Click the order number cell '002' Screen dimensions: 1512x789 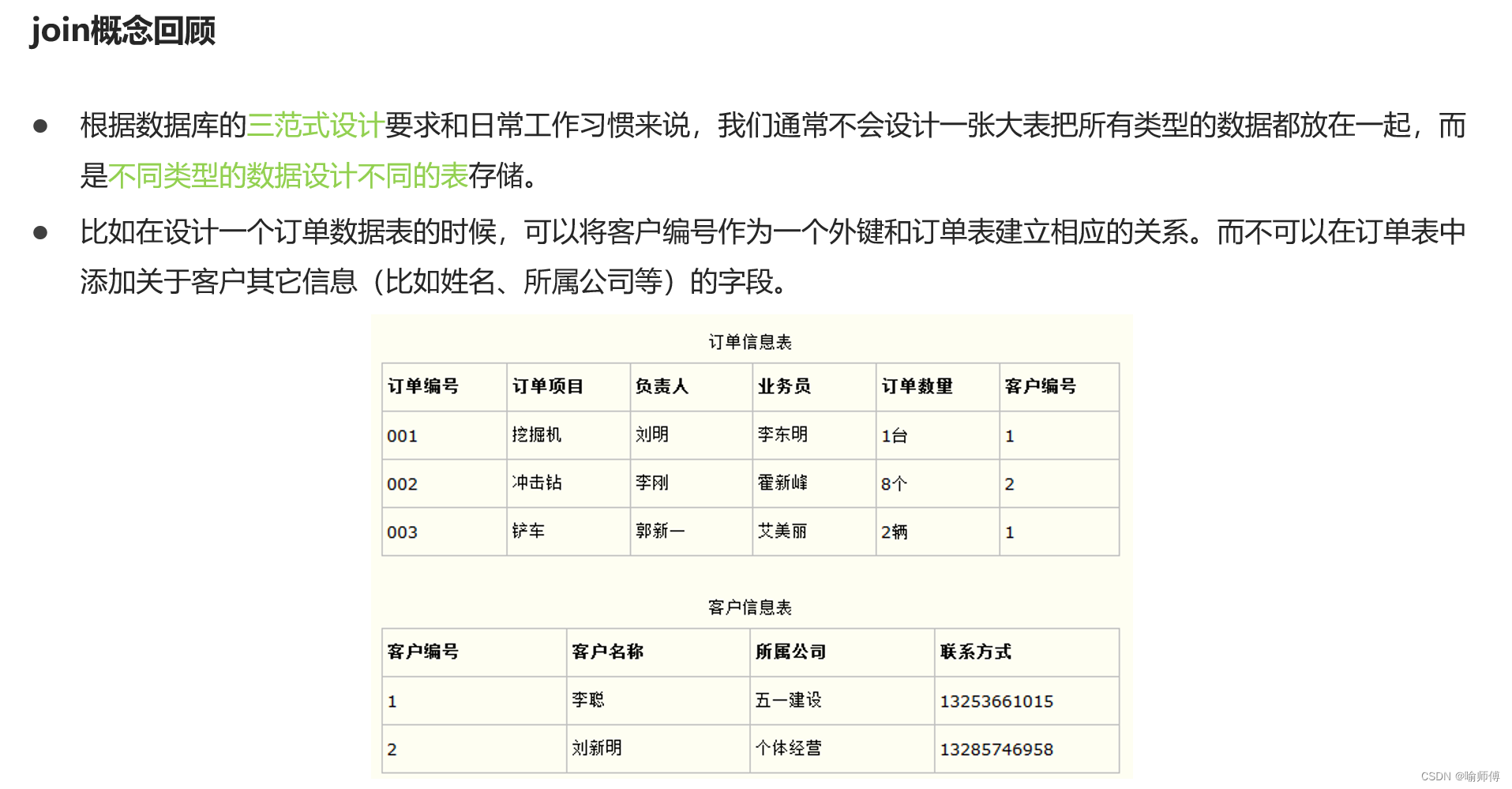point(444,484)
